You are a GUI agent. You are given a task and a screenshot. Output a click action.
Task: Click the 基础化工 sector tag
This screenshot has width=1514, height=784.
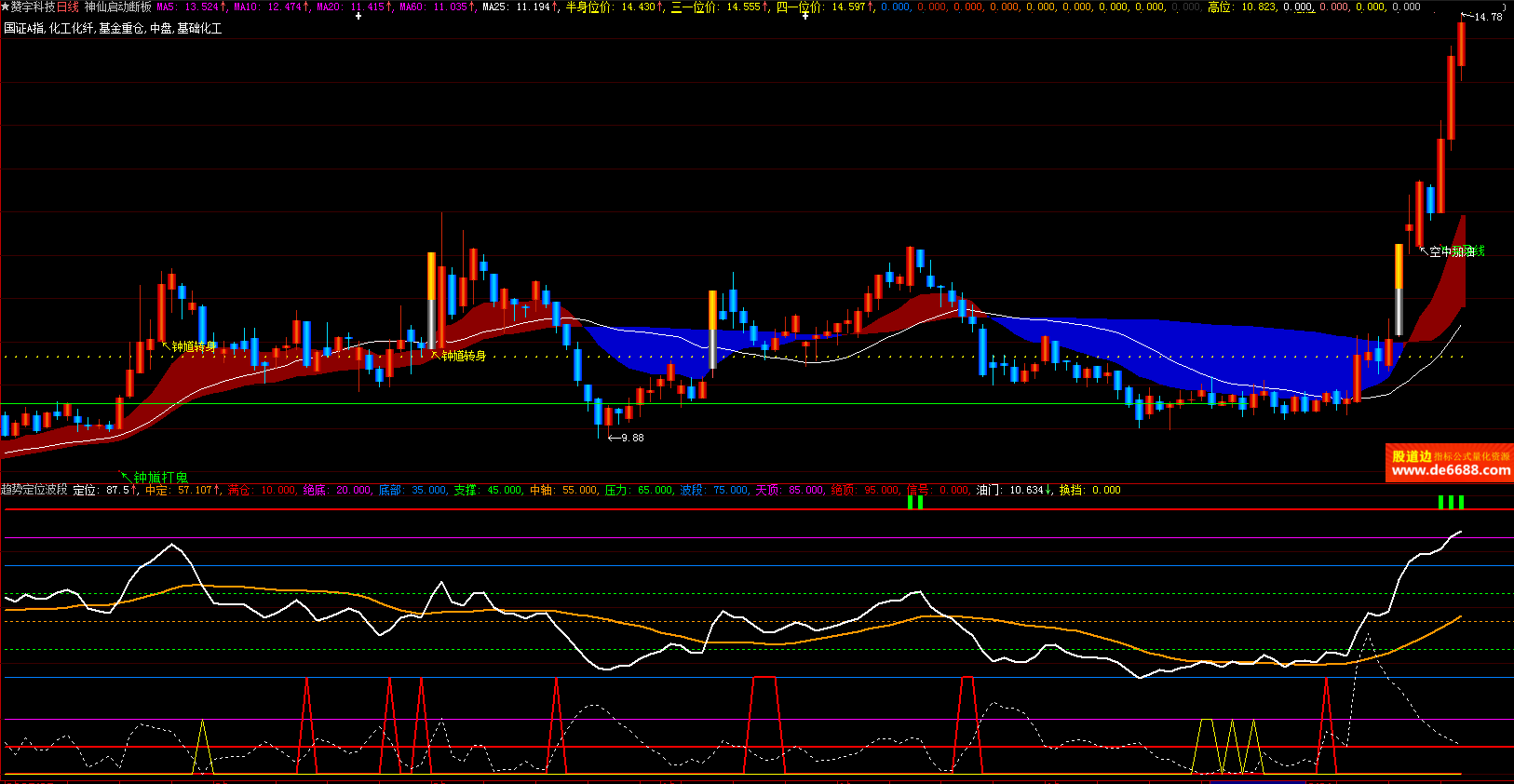click(199, 29)
